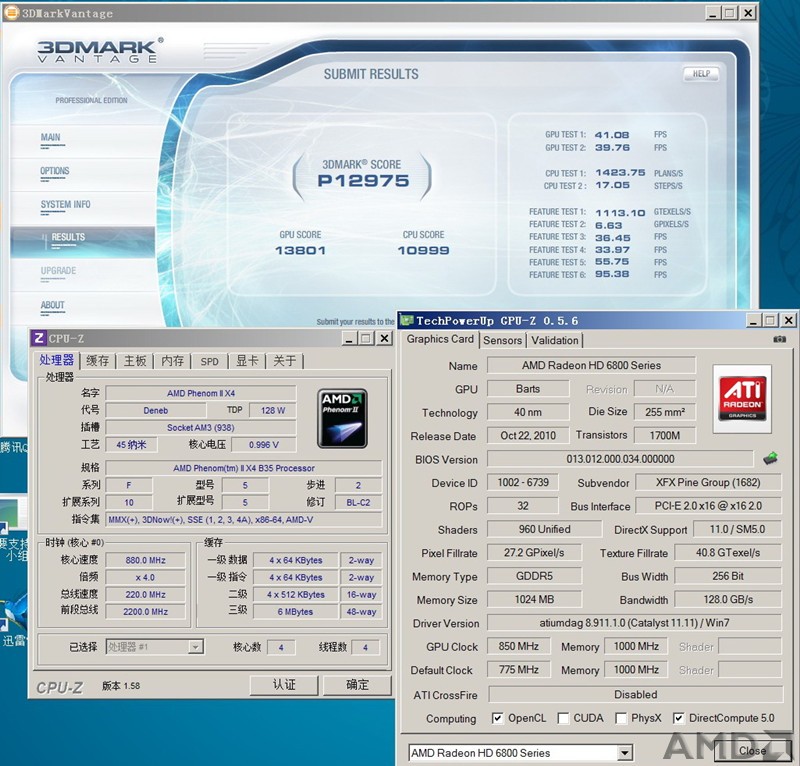Switch to the Graphics Card tab
800x766 pixels.
click(440, 339)
